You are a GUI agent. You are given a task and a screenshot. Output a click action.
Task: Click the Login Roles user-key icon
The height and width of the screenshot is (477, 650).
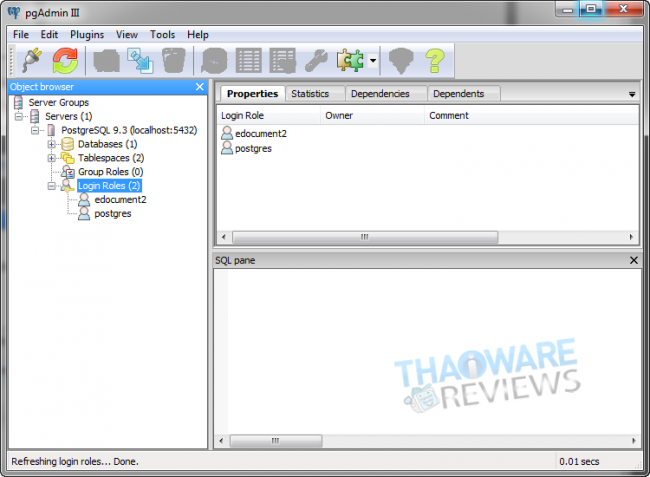click(68, 186)
